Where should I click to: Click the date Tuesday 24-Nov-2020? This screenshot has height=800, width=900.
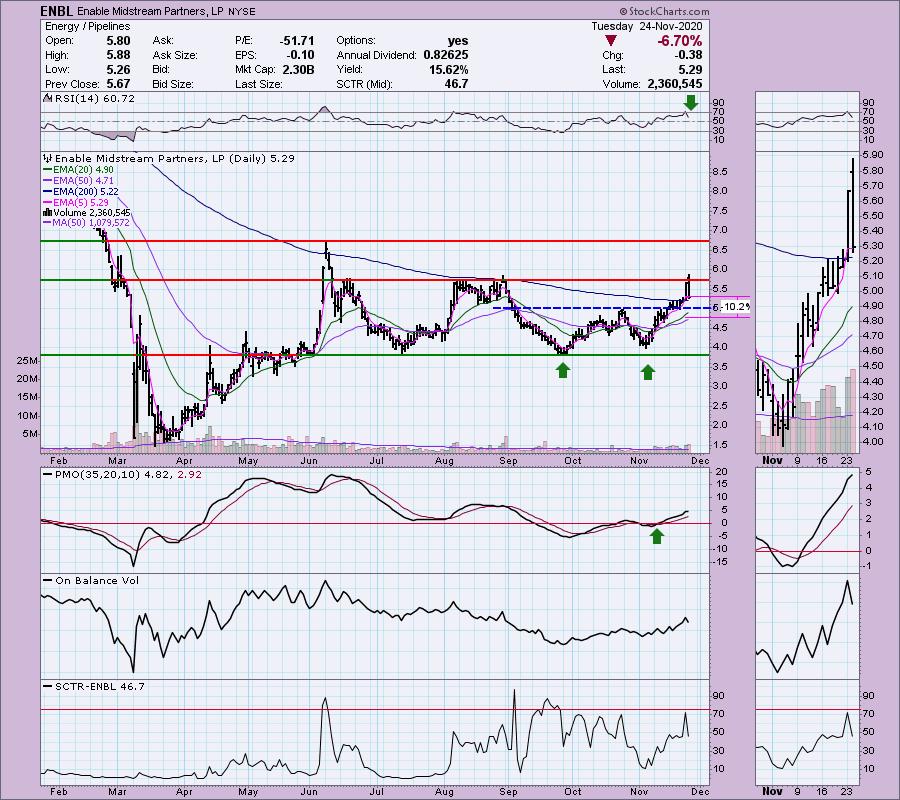(x=647, y=26)
